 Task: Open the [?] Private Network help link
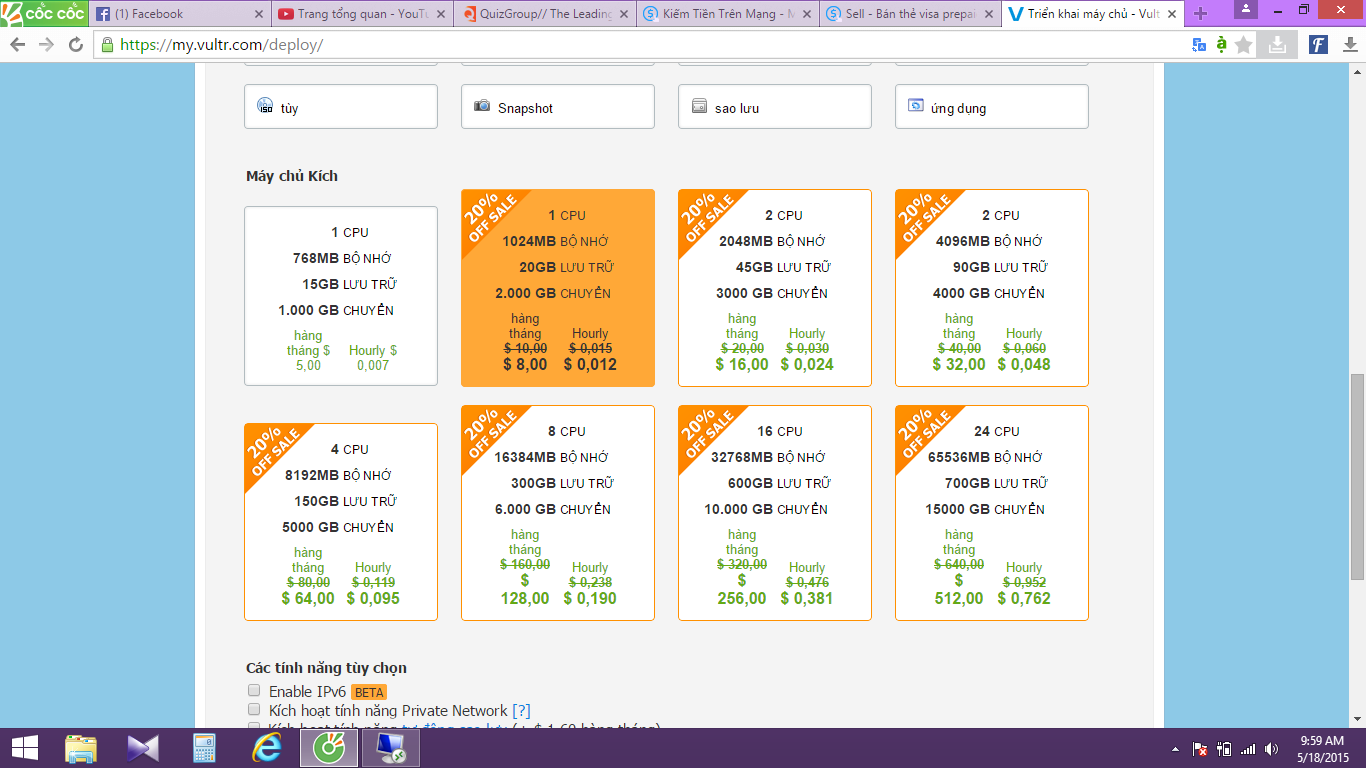coord(521,711)
